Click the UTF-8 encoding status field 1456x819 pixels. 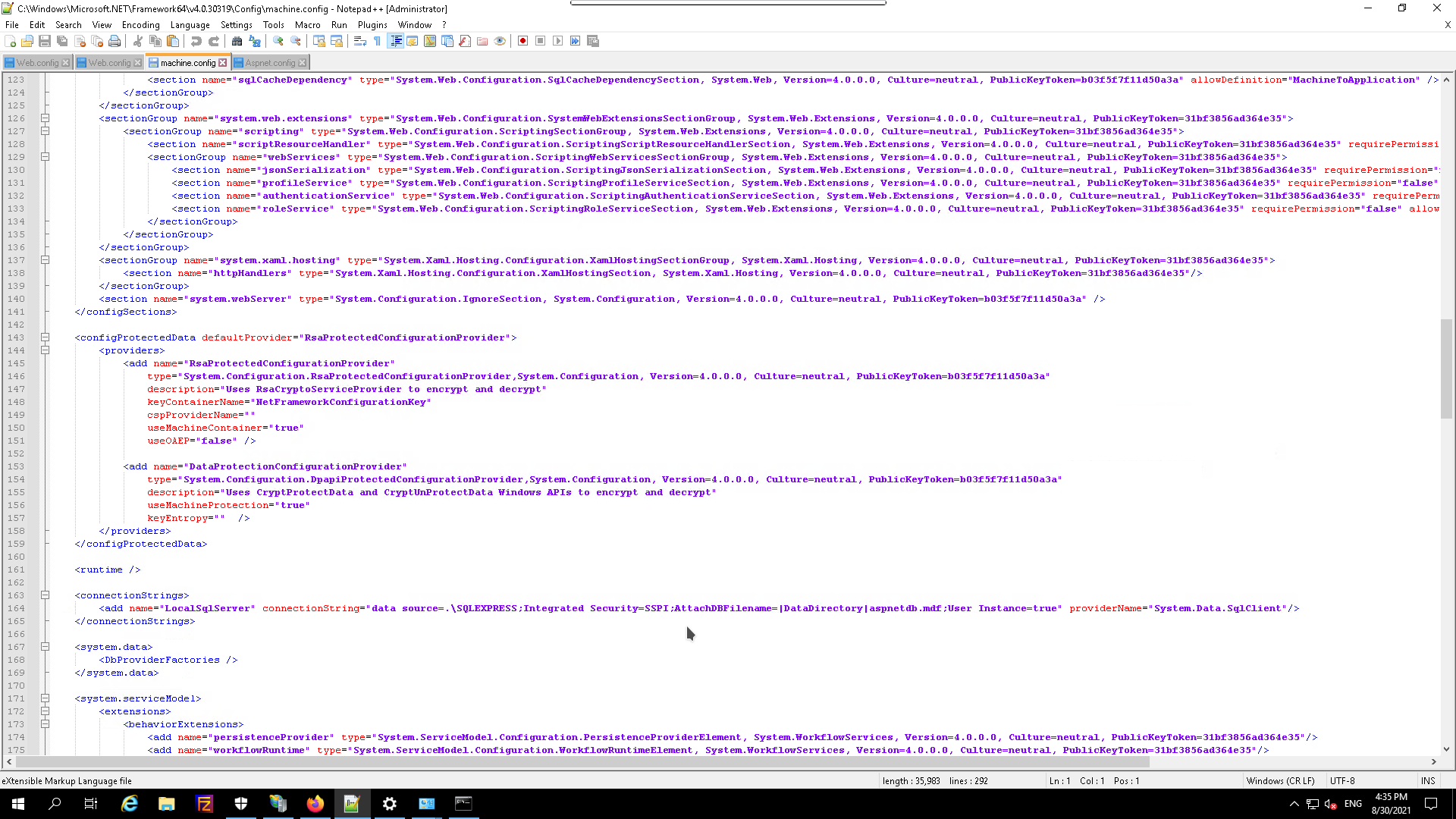coord(1341,780)
